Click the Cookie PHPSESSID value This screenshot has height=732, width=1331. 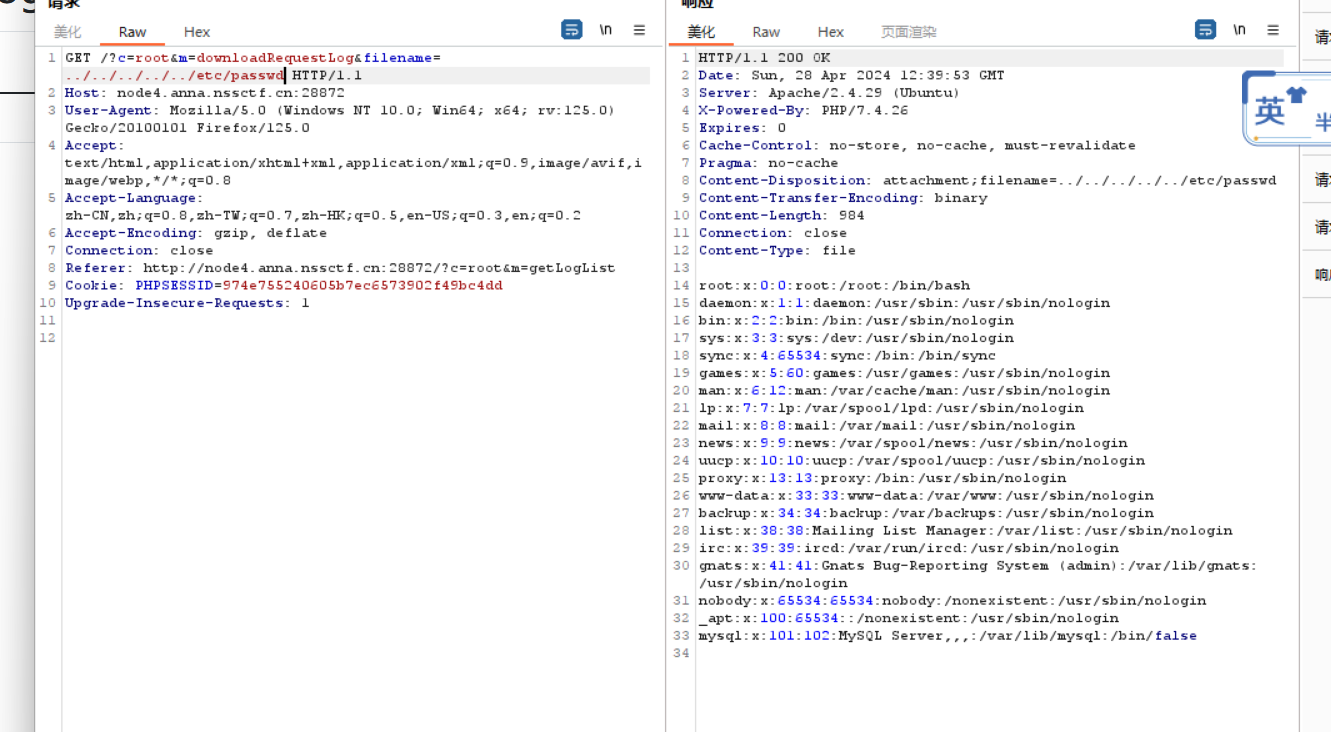362,285
